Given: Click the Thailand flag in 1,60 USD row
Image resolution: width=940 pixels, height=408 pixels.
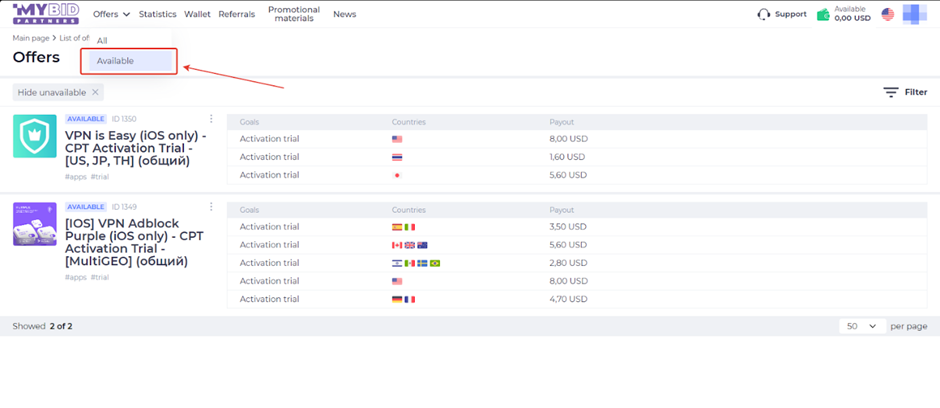Looking at the screenshot, I should [x=397, y=158].
